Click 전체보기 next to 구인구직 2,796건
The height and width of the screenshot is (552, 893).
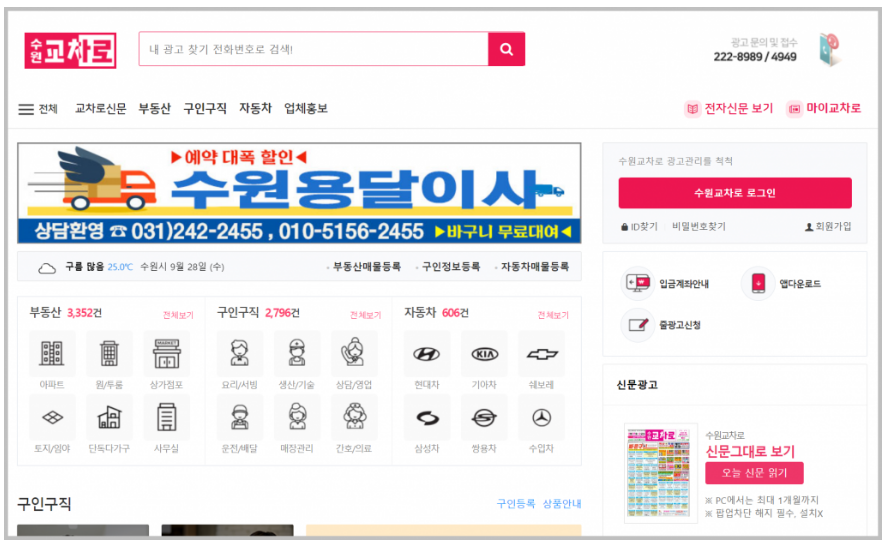[365, 315]
